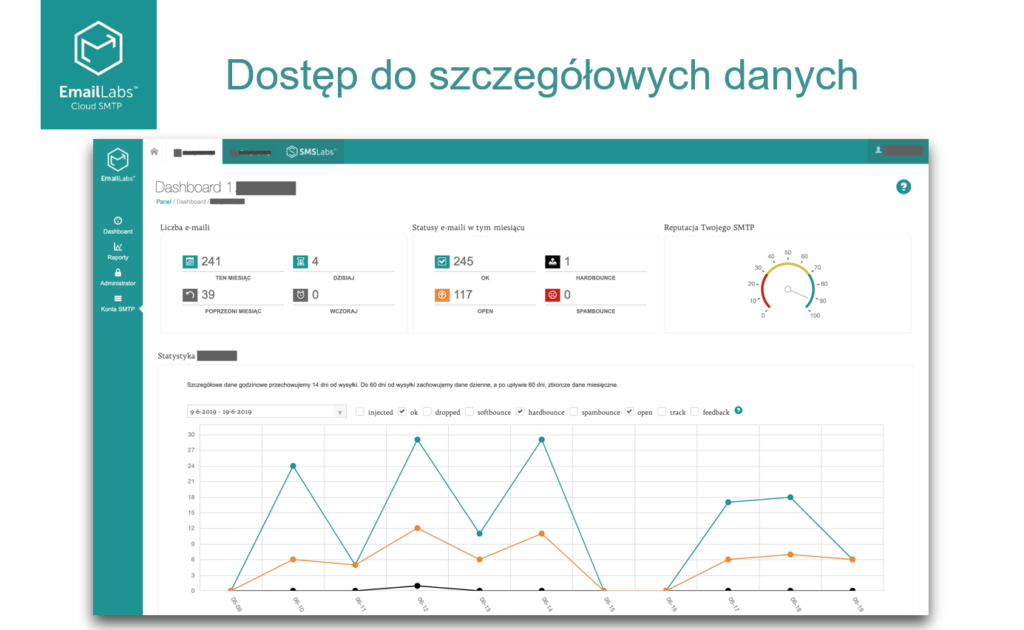
Task: Click the chart legend help icon
Action: click(738, 411)
